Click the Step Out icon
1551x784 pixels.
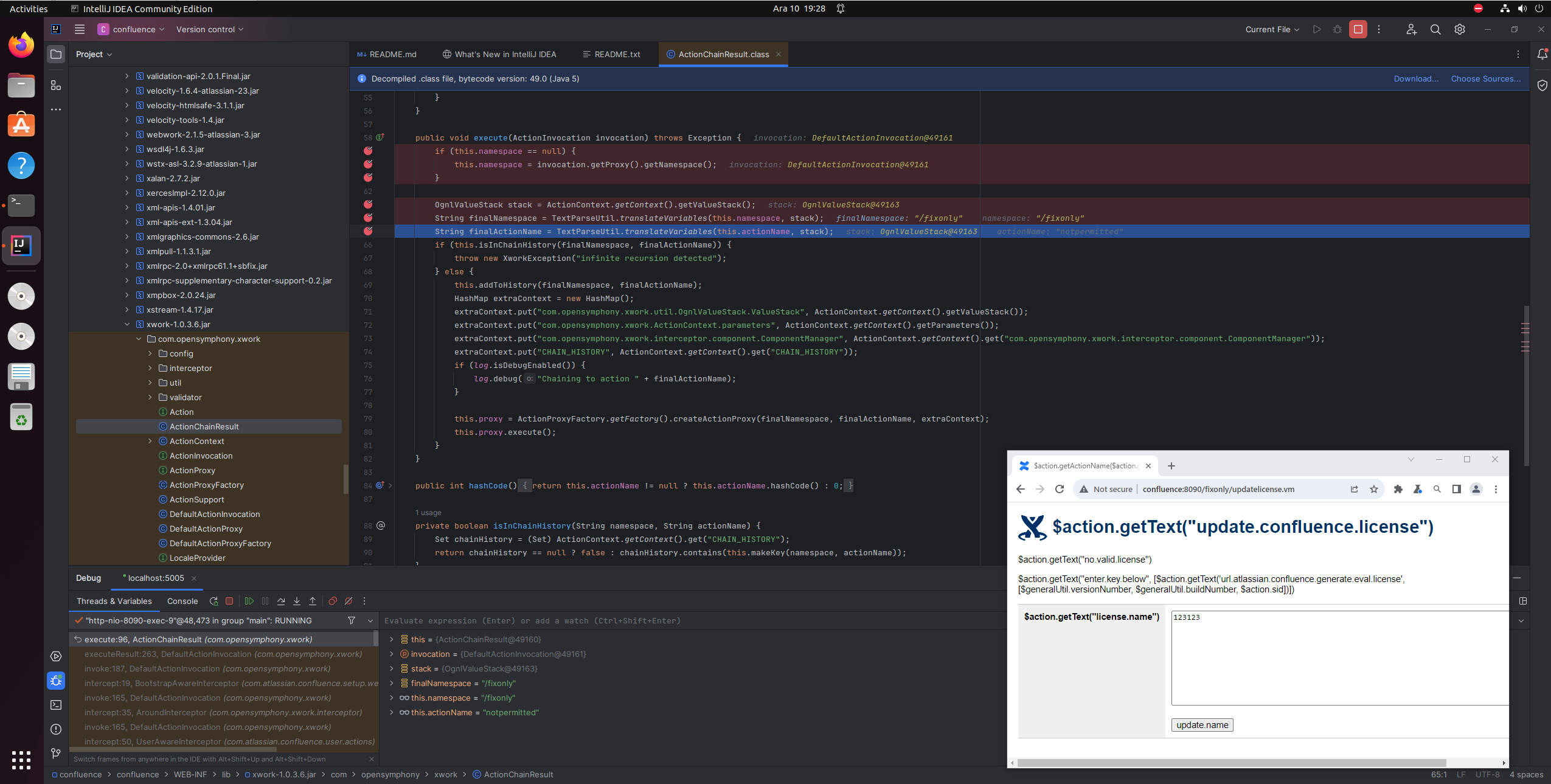click(313, 601)
